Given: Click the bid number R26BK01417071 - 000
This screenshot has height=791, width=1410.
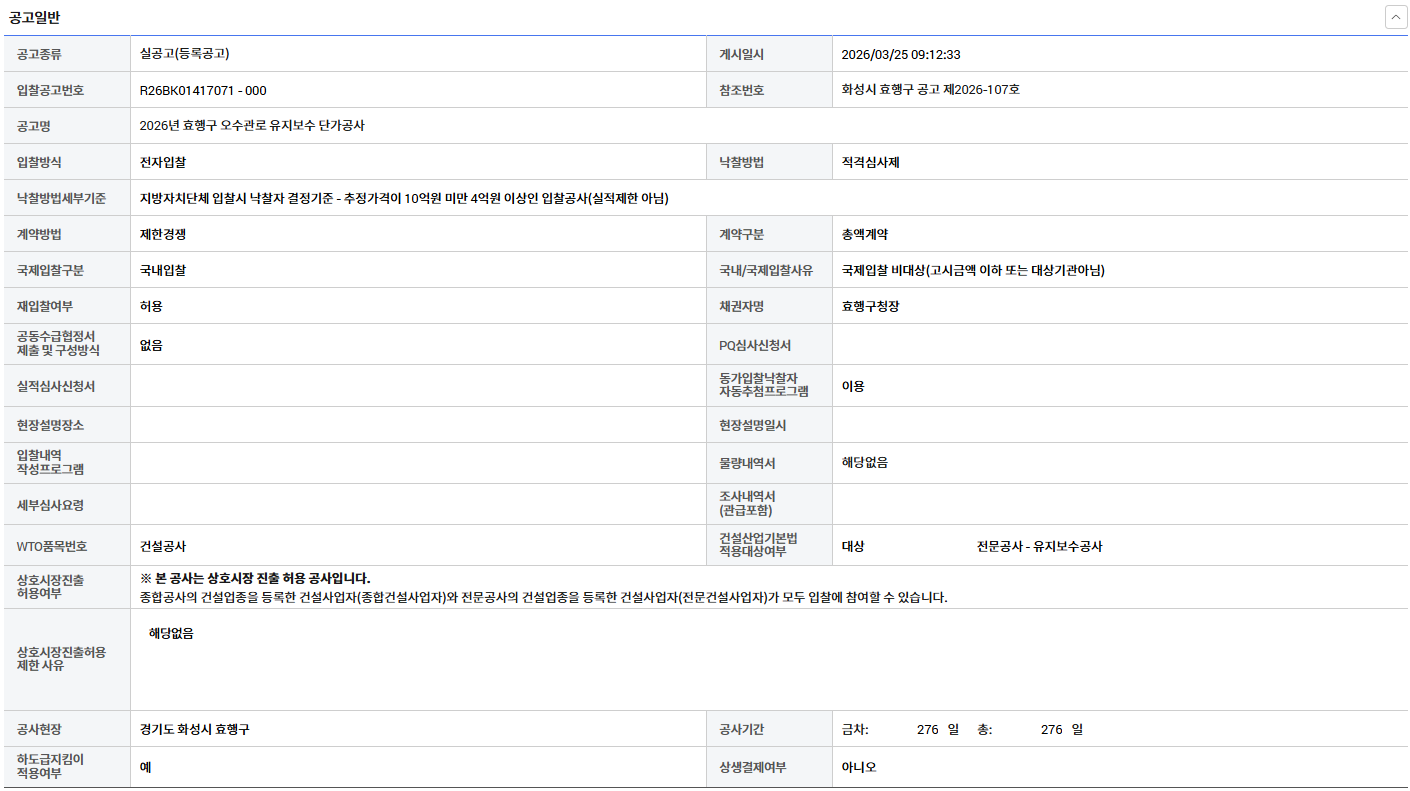Looking at the screenshot, I should click(203, 90).
